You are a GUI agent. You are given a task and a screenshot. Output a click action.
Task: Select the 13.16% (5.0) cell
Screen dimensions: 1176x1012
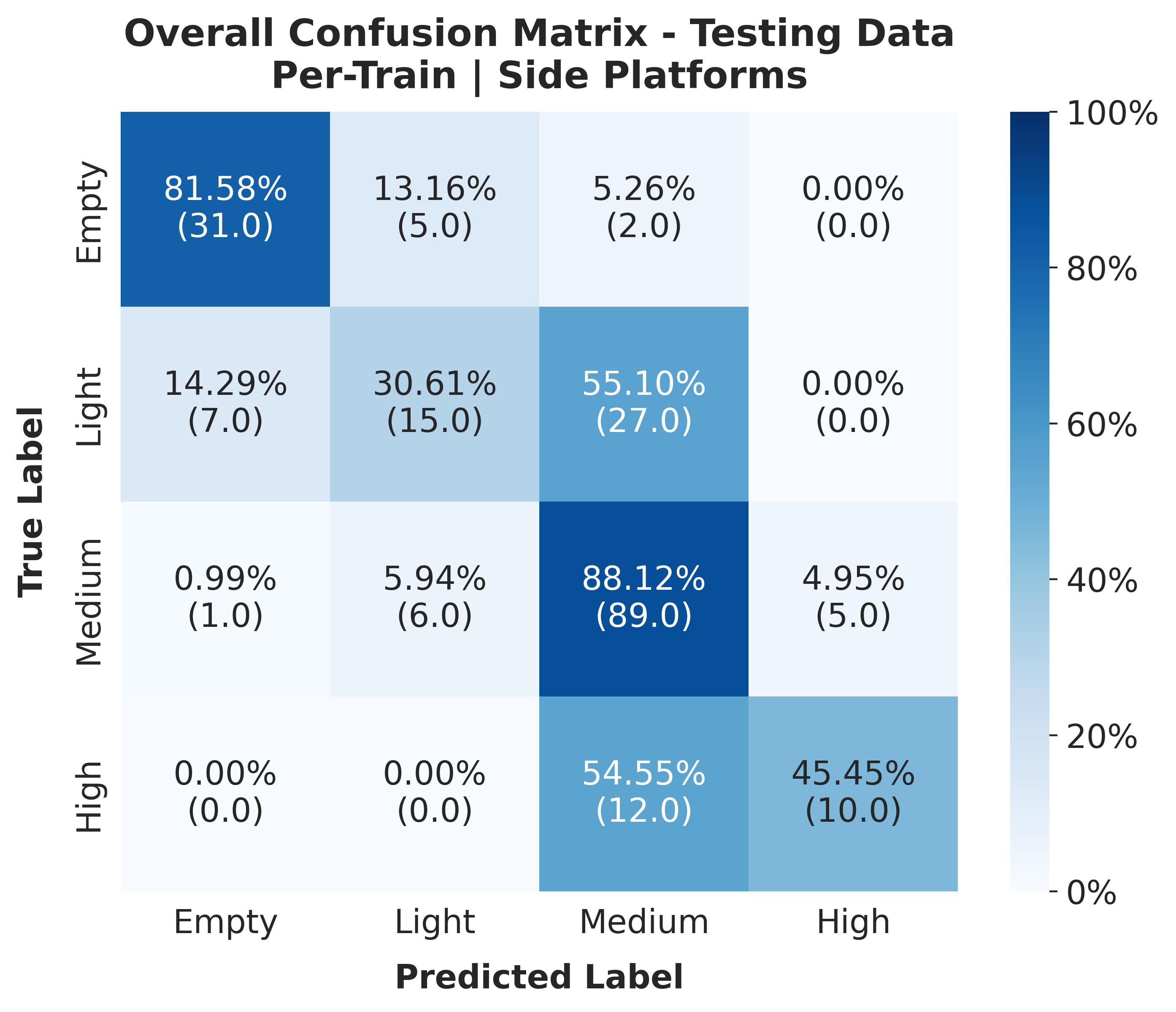point(434,209)
